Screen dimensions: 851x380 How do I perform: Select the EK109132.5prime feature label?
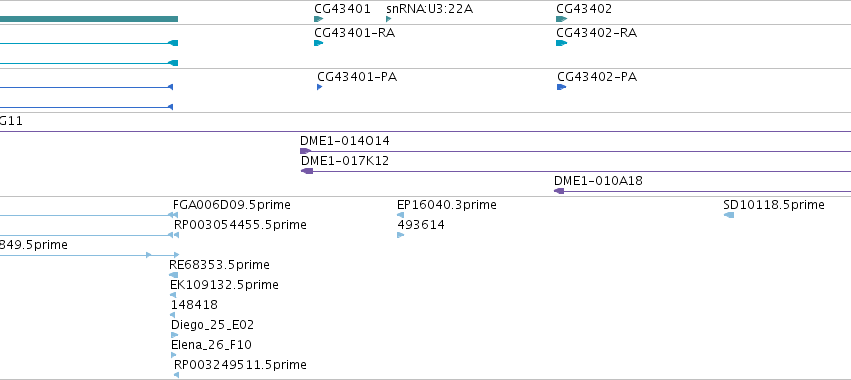coord(225,285)
